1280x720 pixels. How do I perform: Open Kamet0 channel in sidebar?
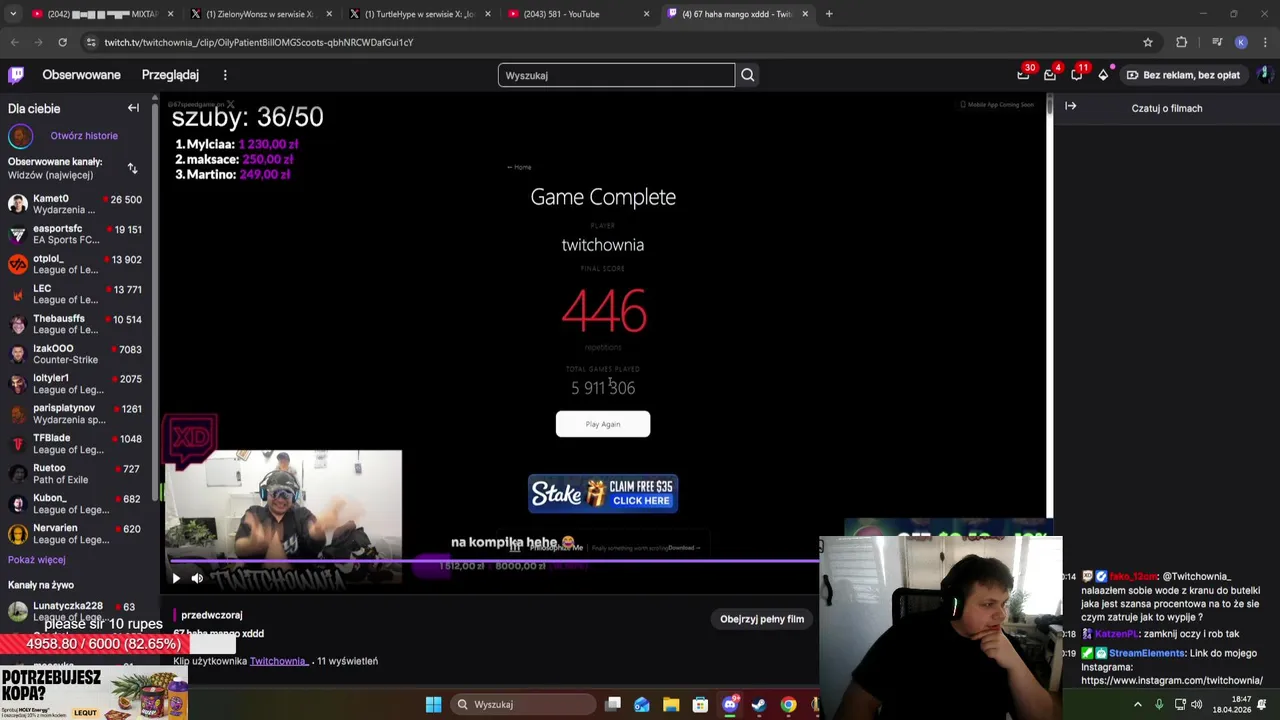75,204
